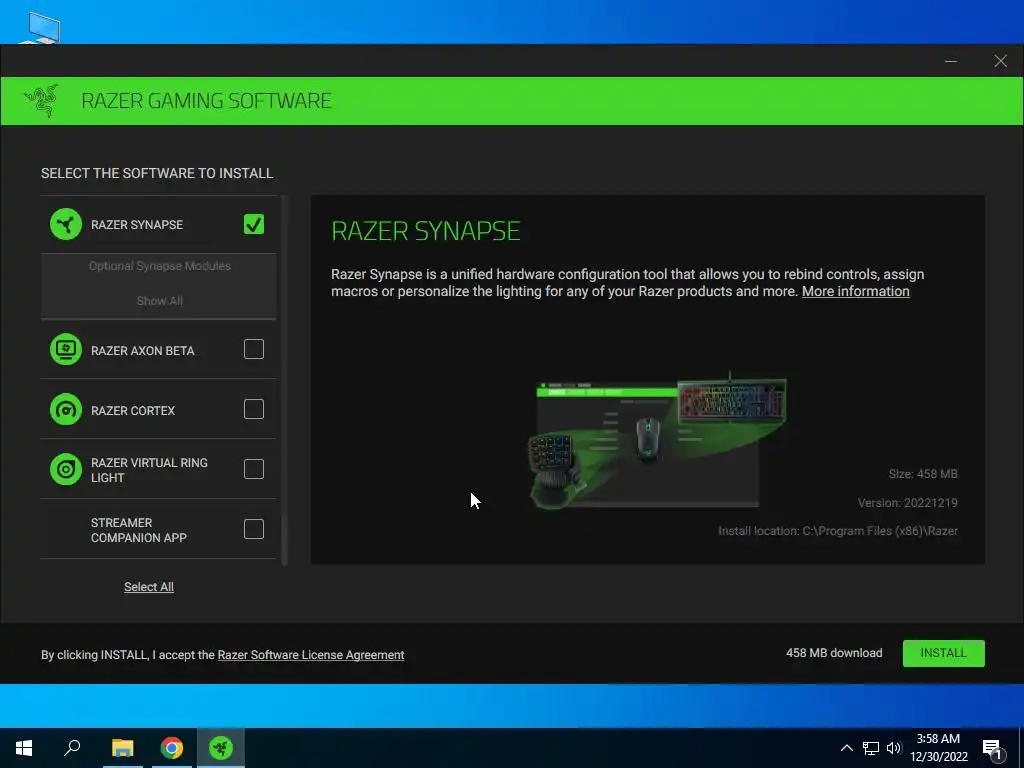This screenshot has width=1024, height=768.
Task: Check the Streamer Companion App checkbox
Action: 254,529
